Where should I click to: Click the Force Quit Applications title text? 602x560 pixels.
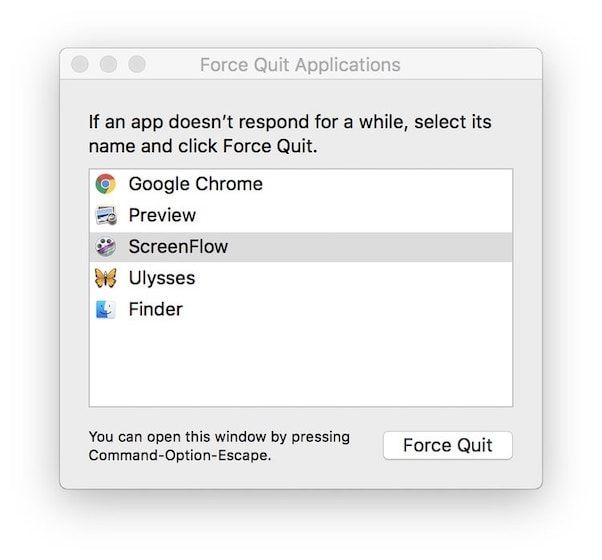(300, 65)
